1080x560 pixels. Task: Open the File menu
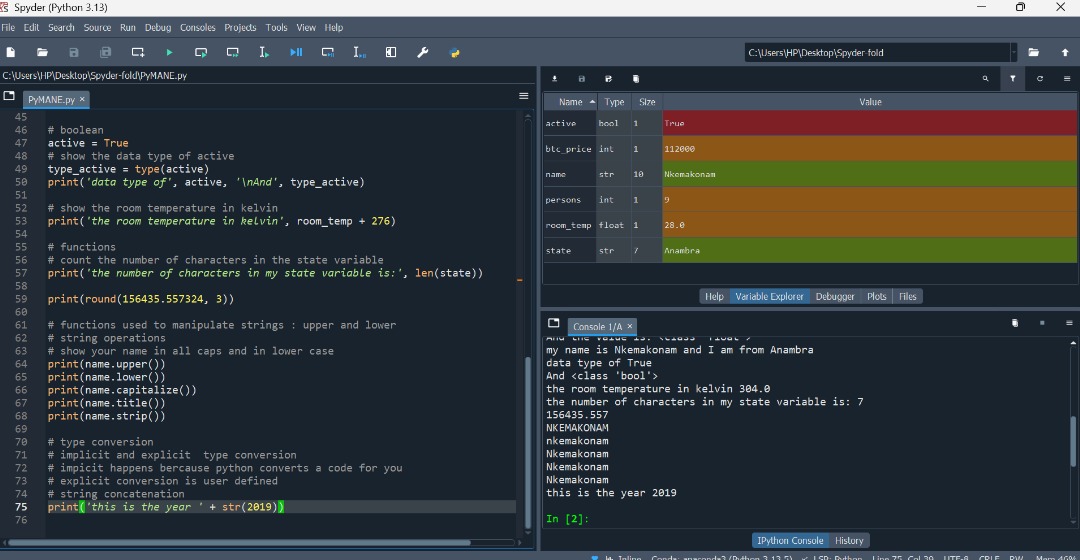click(x=8, y=28)
